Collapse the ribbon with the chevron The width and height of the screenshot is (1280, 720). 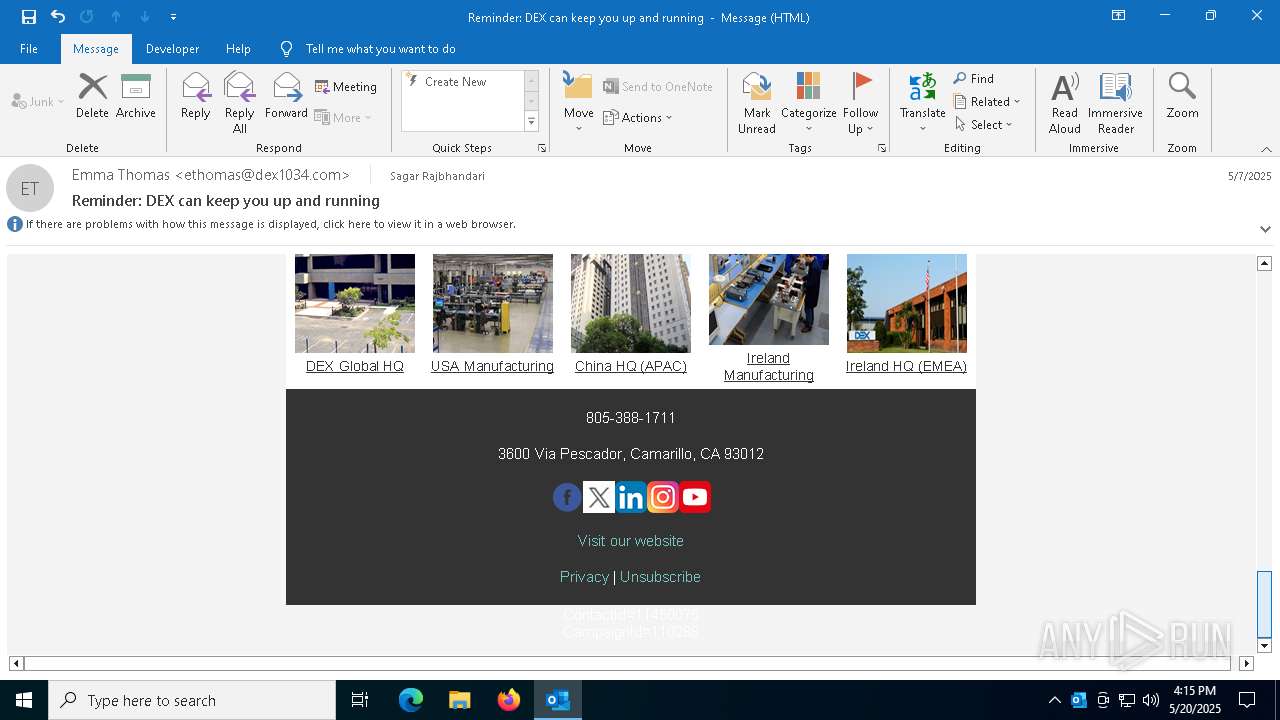coord(1266,149)
